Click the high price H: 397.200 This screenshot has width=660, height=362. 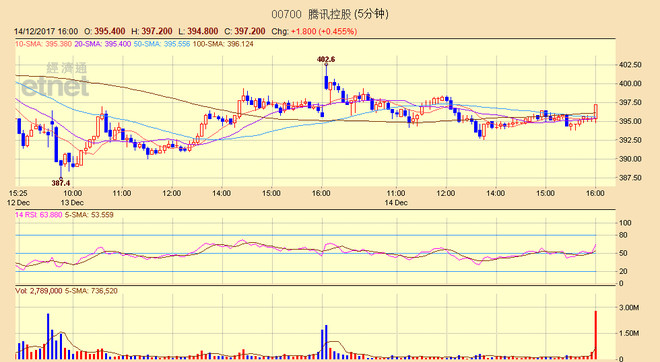click(152, 32)
